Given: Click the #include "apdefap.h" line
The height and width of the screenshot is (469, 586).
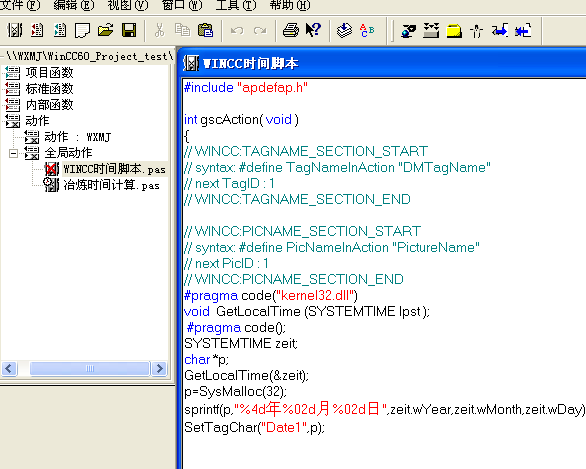Looking at the screenshot, I should pos(246,87).
